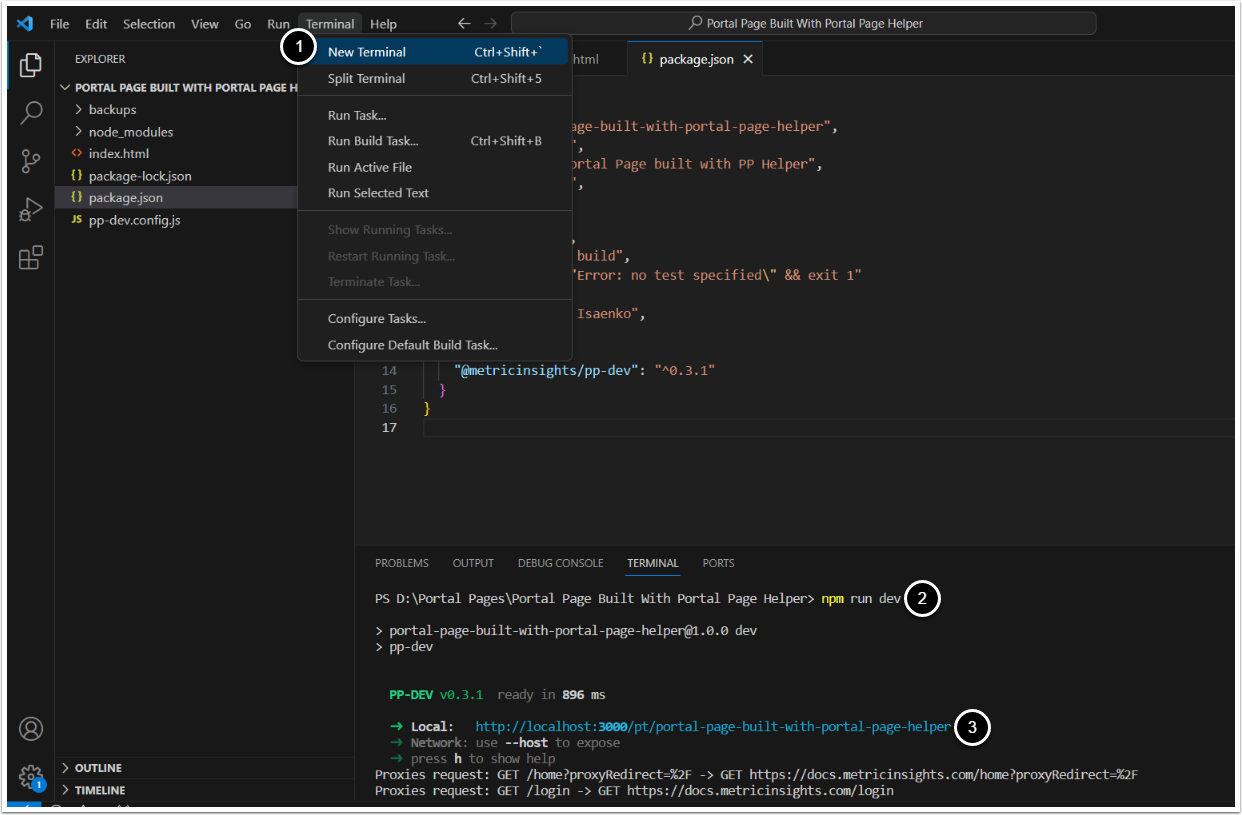Viewport: 1242px width, 815px height.
Task: Select Configure Tasks... menu entry
Action: (x=376, y=319)
